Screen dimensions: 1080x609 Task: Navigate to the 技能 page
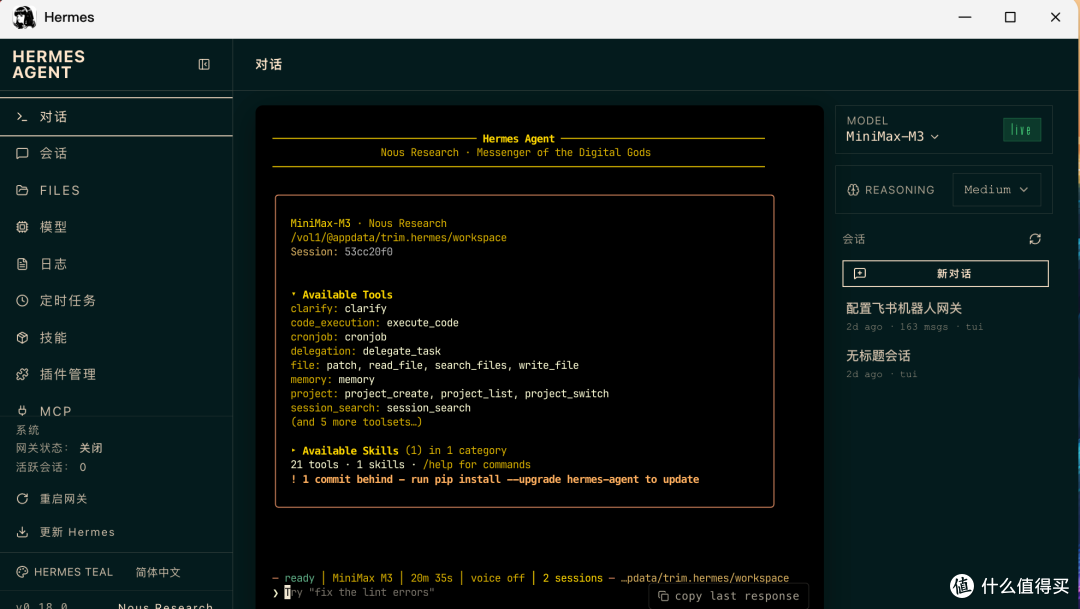(116, 338)
